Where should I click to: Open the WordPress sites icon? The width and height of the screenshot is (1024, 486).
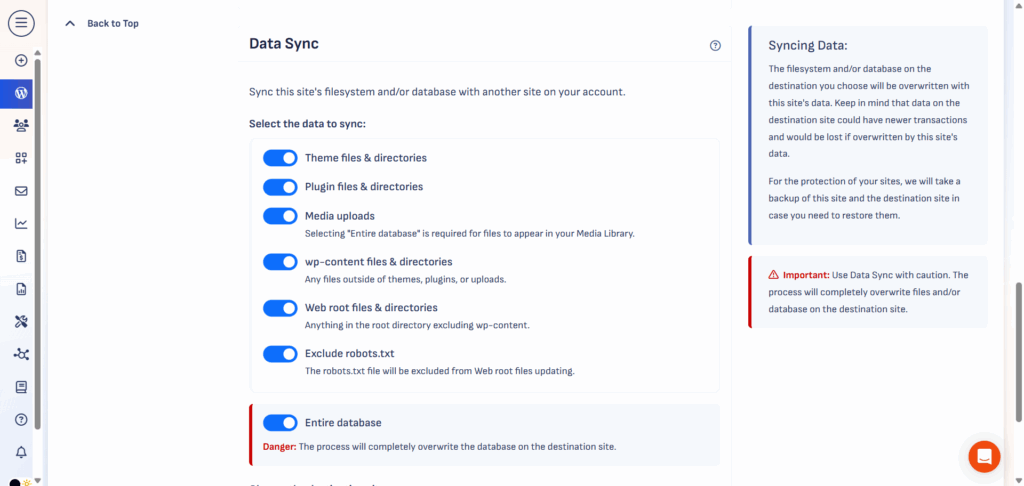pyautogui.click(x=21, y=93)
